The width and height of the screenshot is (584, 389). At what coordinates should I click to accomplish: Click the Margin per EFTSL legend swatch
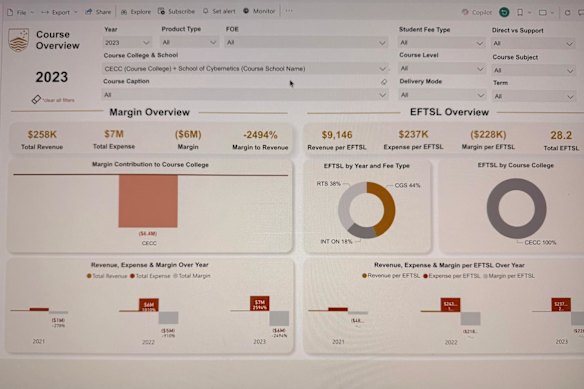pos(485,276)
